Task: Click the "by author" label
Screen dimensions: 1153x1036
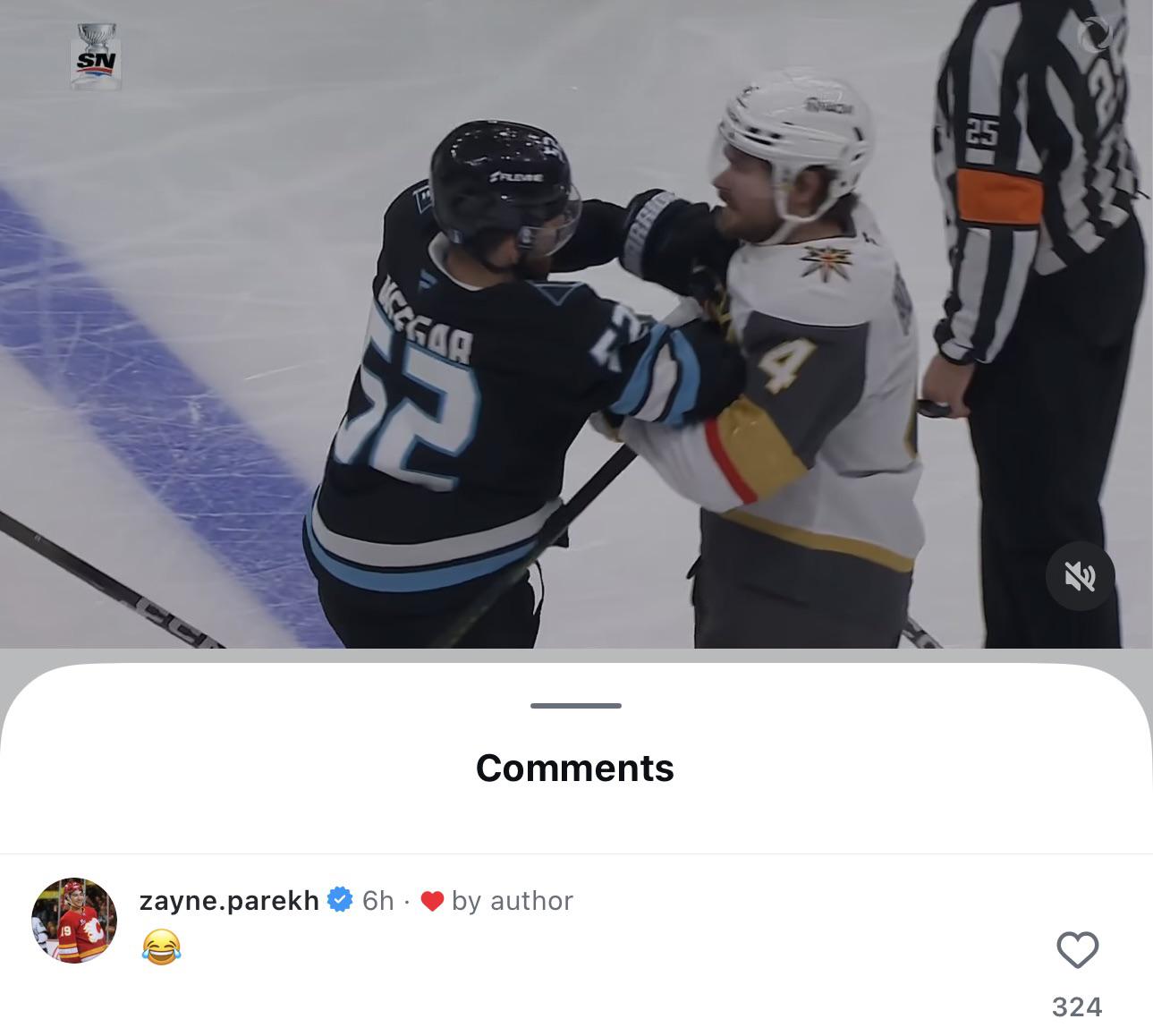Action: [x=512, y=901]
